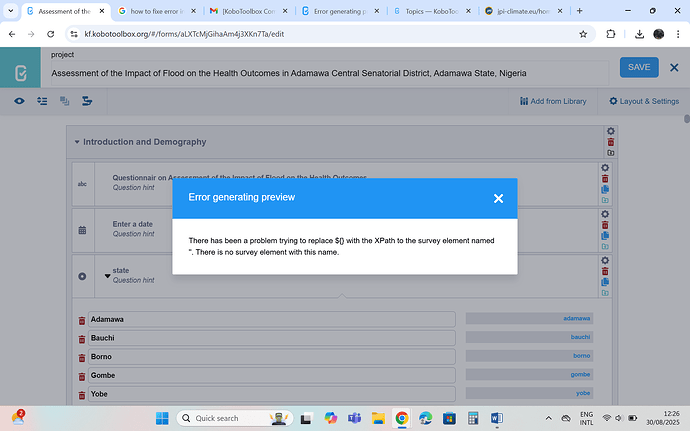Click the Enter a date question label

[x=132, y=224]
